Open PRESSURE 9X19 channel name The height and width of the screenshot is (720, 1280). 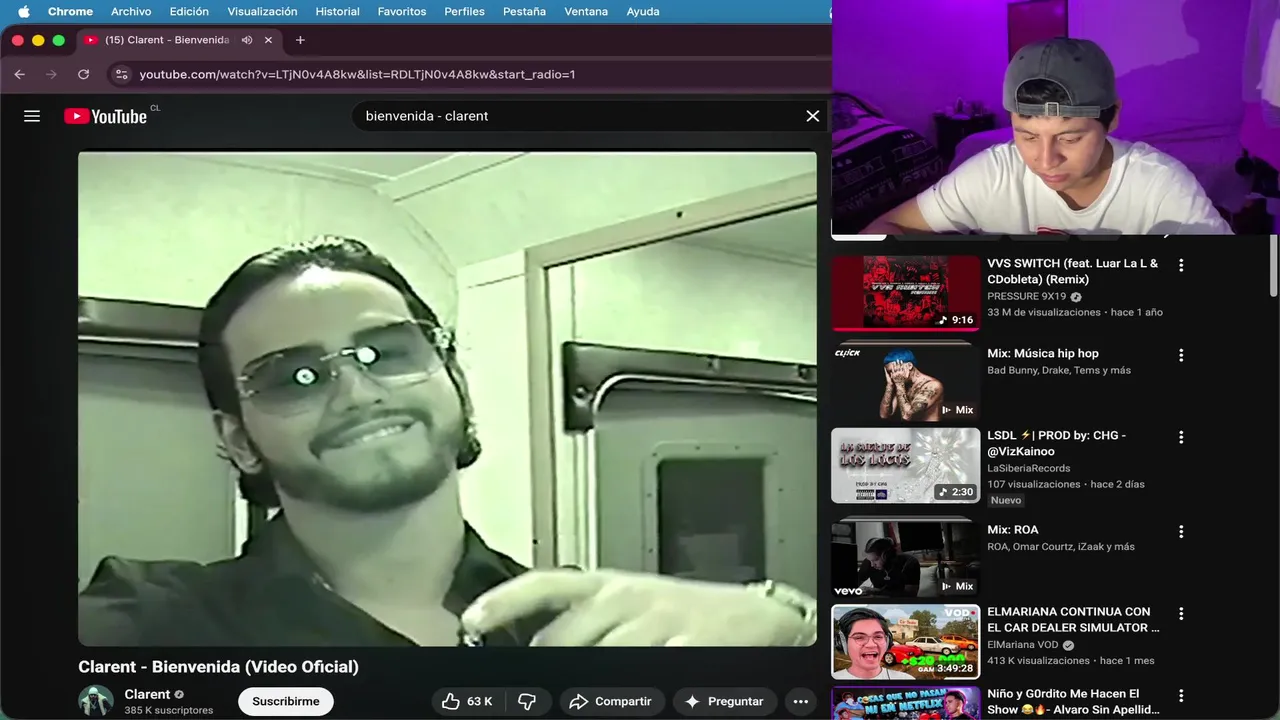[1026, 297]
